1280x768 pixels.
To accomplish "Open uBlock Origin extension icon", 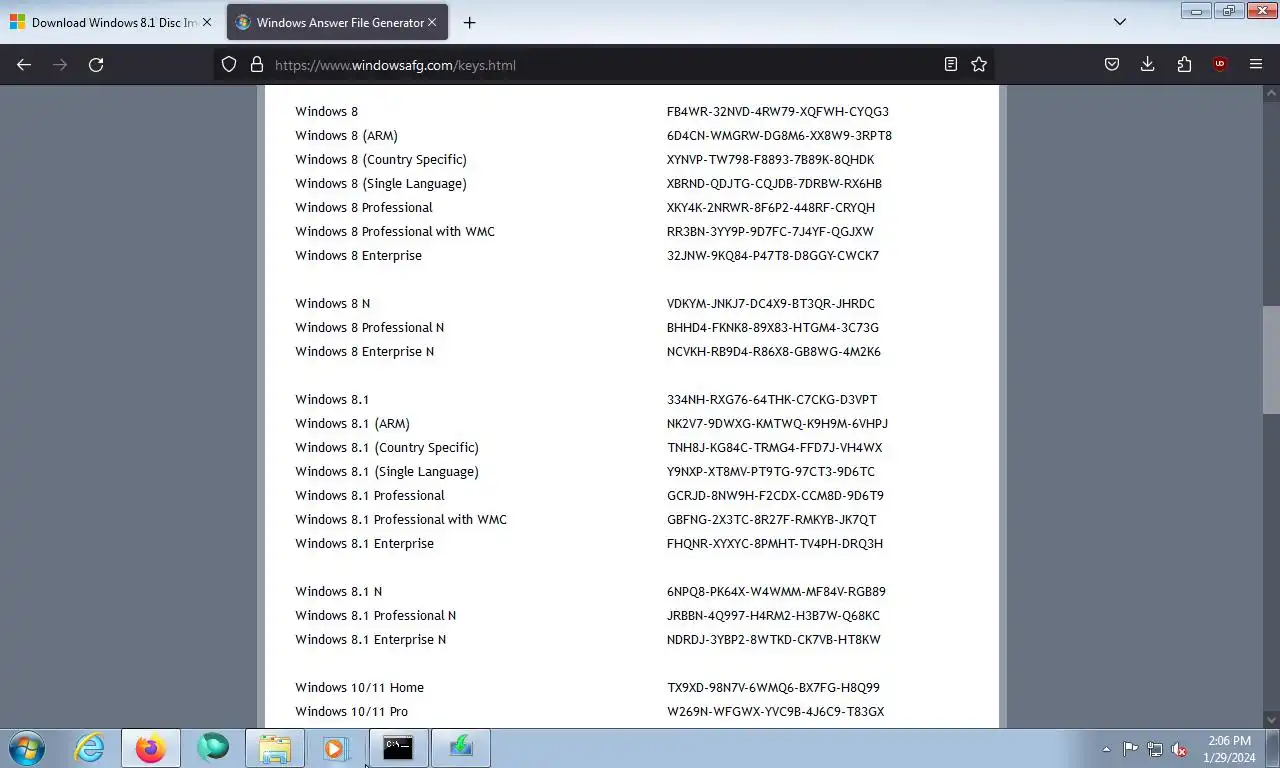I will [1220, 64].
